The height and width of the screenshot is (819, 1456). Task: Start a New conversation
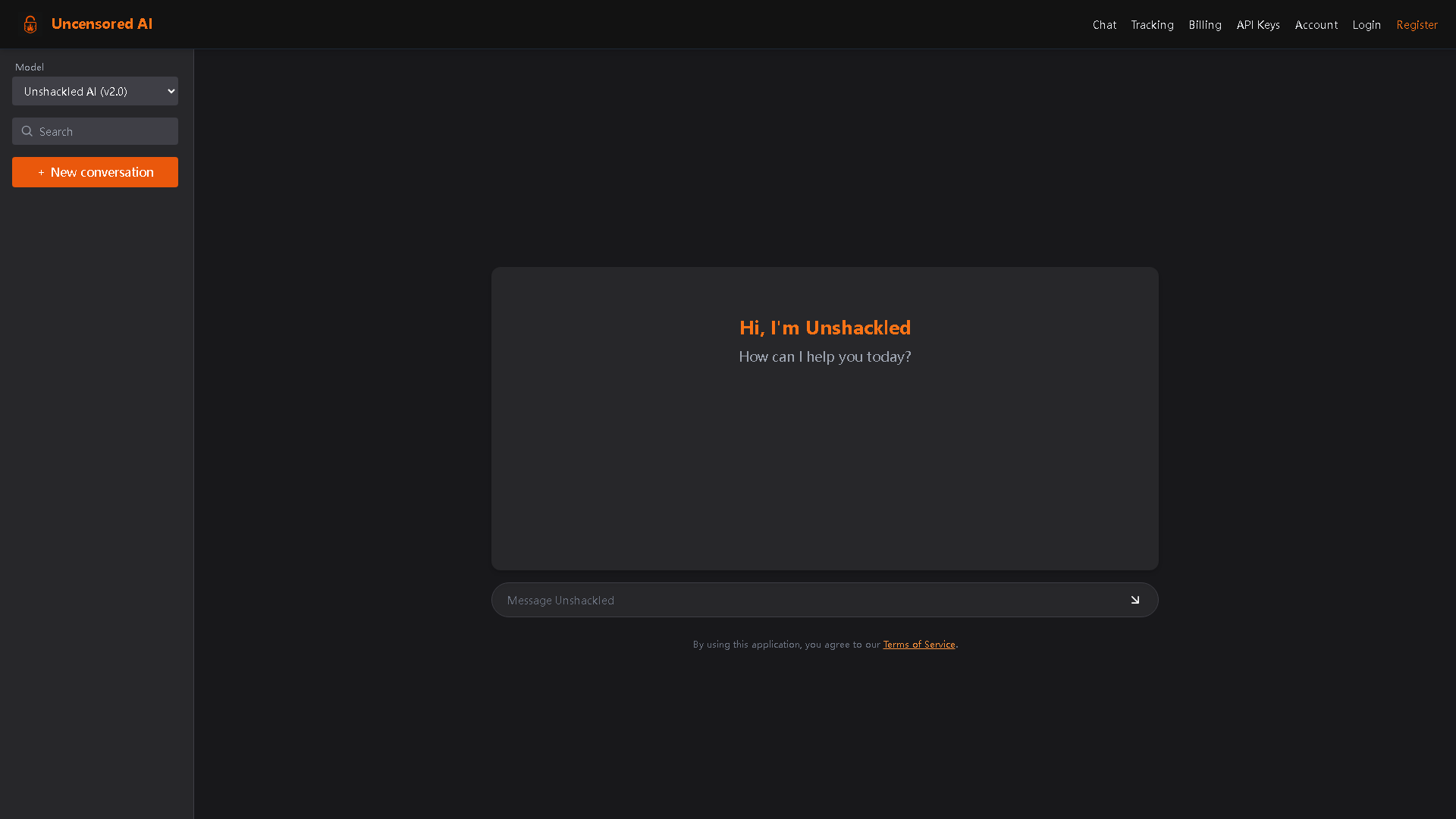click(95, 172)
